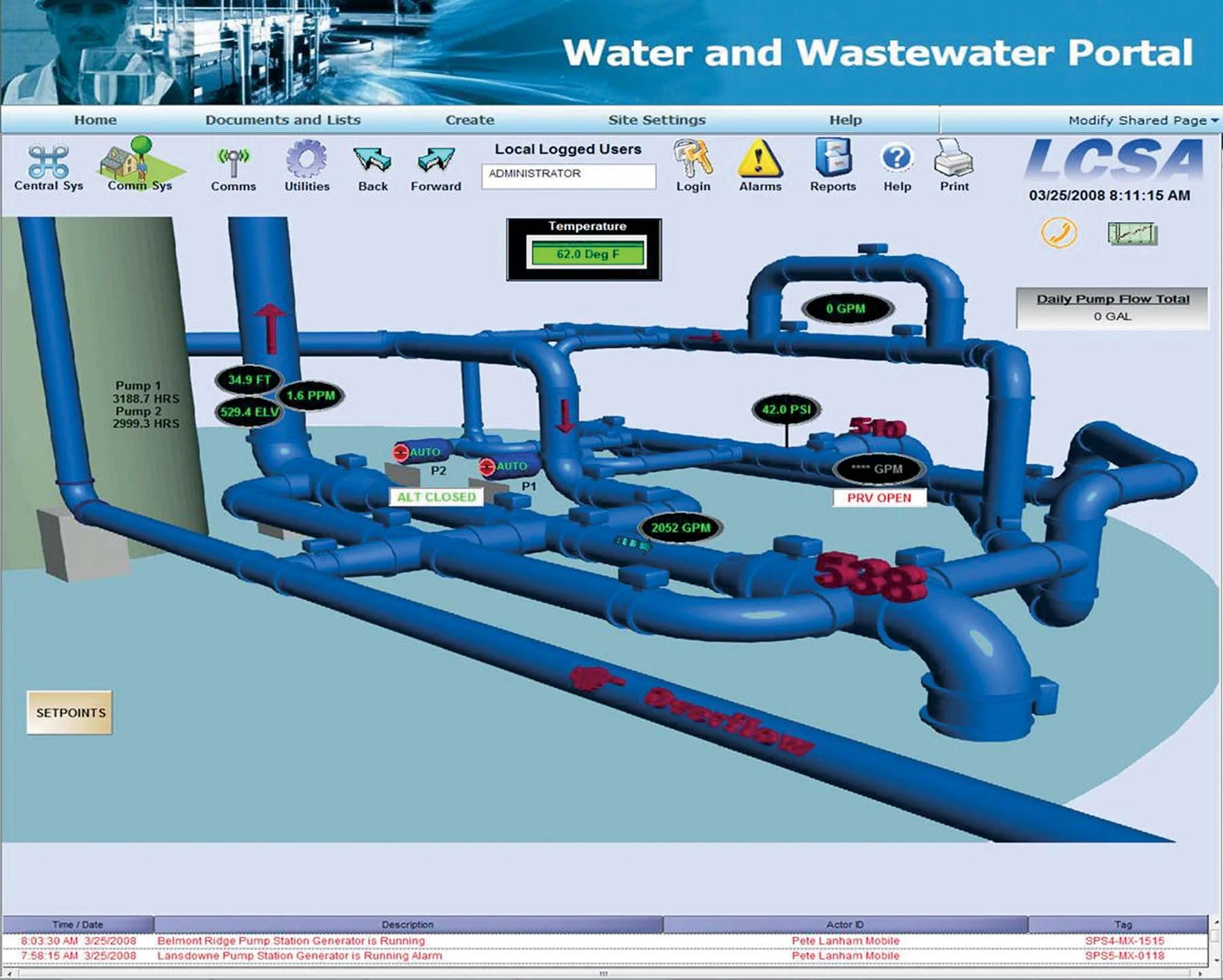1223x980 pixels.
Task: Click AUTO label on pump P1
Action: point(512,466)
